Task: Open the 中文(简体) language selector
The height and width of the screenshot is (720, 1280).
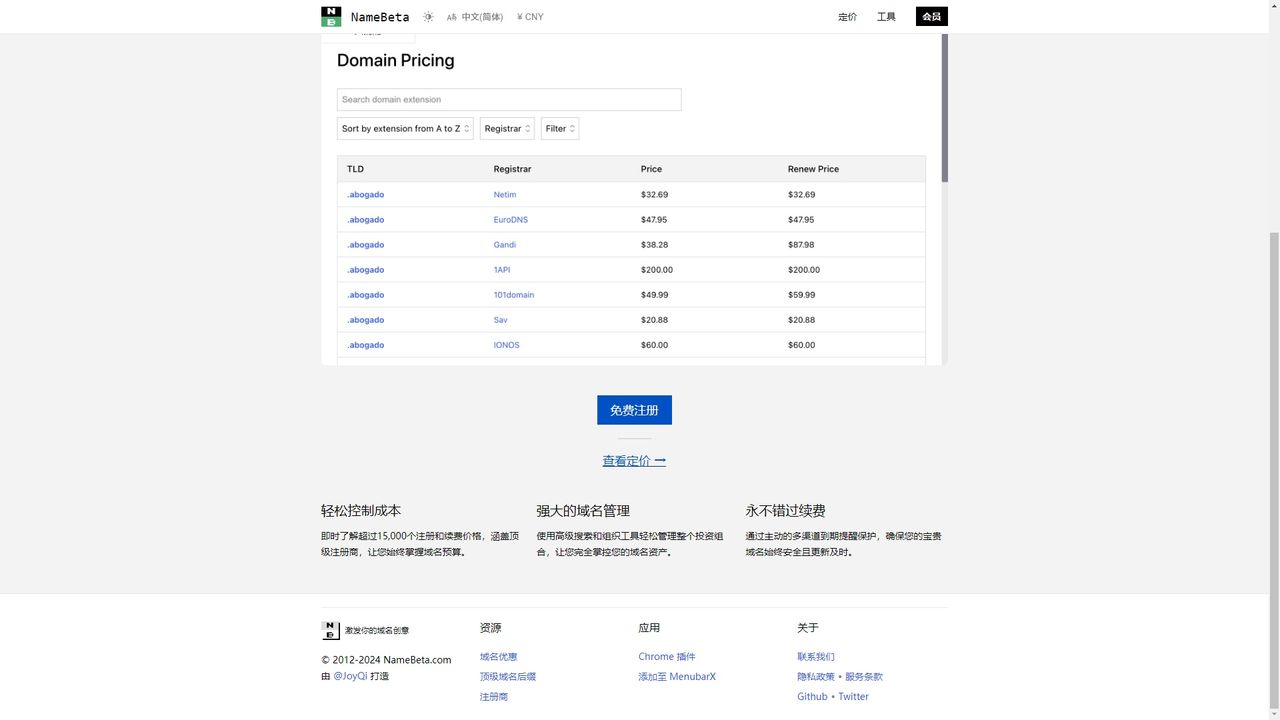Action: [x=475, y=17]
